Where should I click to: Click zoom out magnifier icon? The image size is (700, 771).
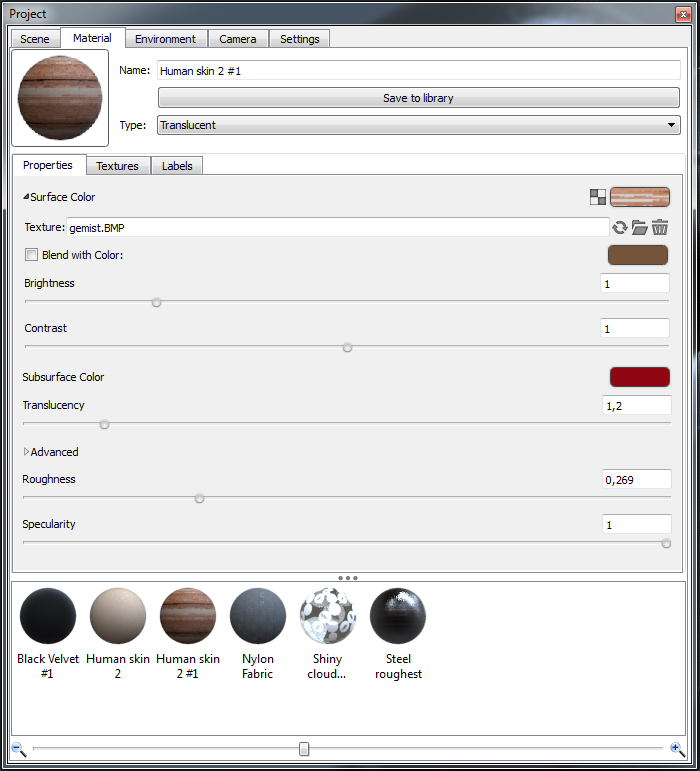[18, 749]
